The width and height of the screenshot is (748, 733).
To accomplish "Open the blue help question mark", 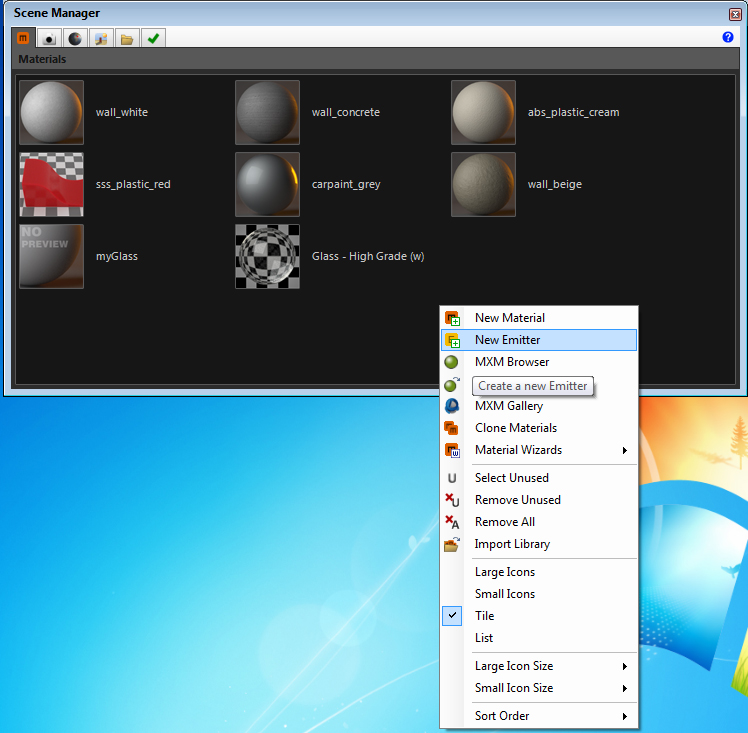I will [727, 37].
